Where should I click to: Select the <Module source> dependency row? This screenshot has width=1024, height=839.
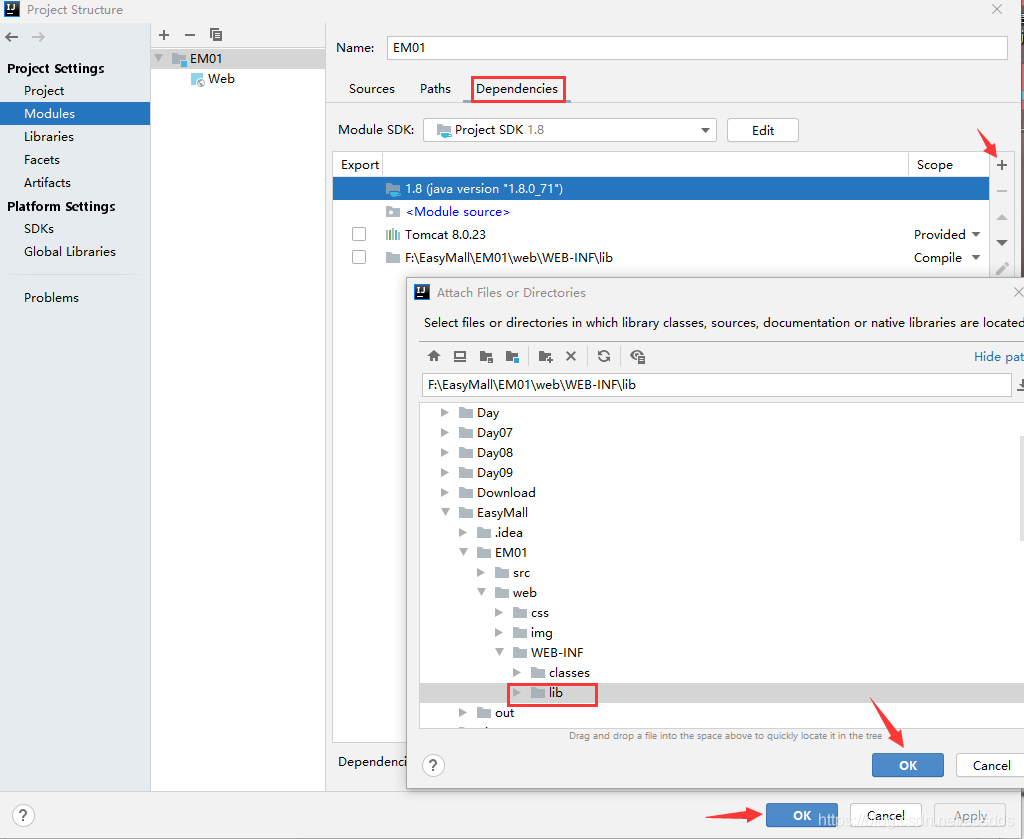[661, 212]
